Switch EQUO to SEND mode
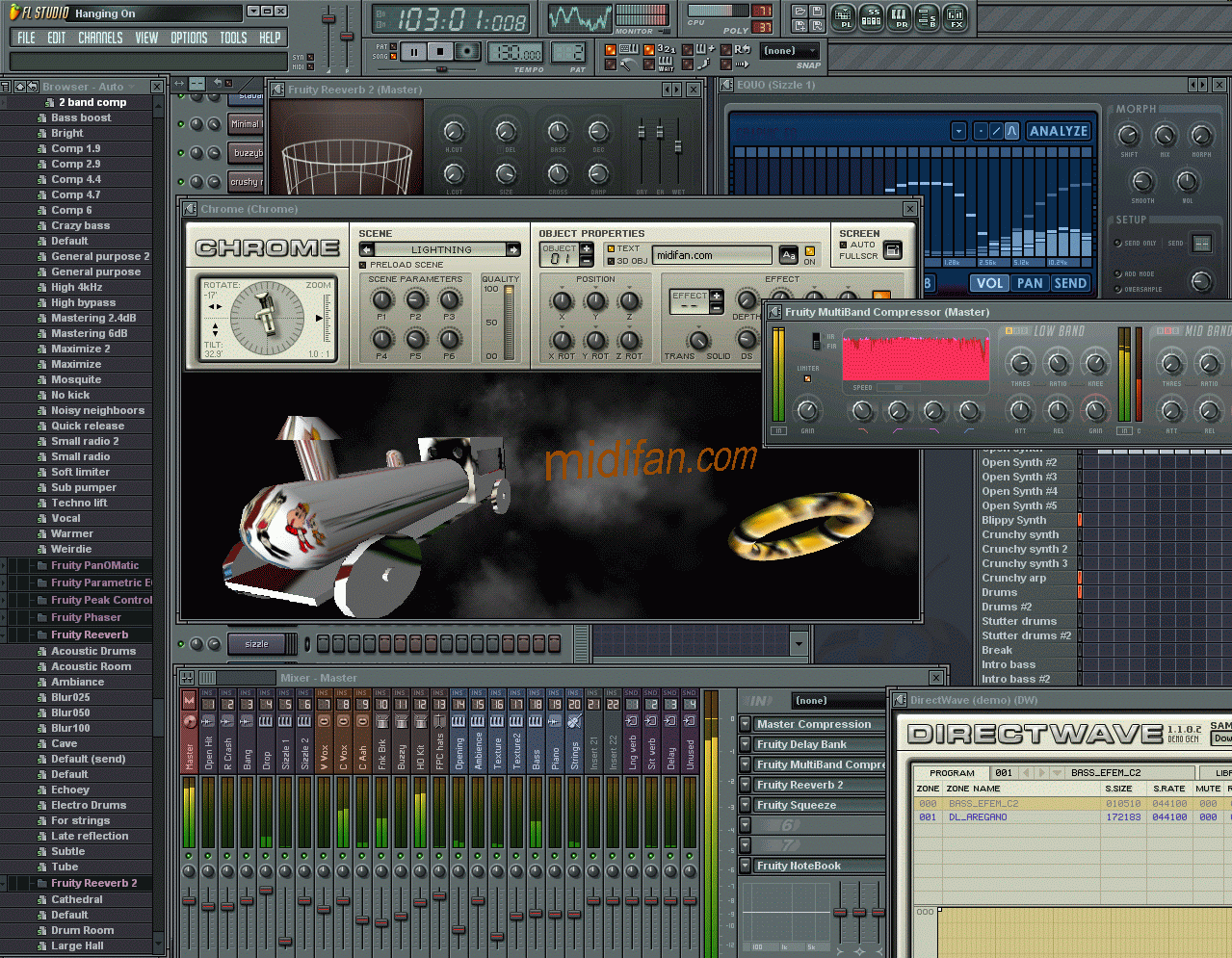Image resolution: width=1232 pixels, height=958 pixels. (1070, 283)
